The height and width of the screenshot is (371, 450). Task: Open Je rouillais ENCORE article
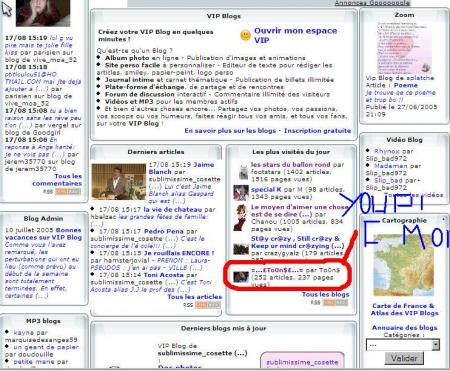tap(179, 253)
